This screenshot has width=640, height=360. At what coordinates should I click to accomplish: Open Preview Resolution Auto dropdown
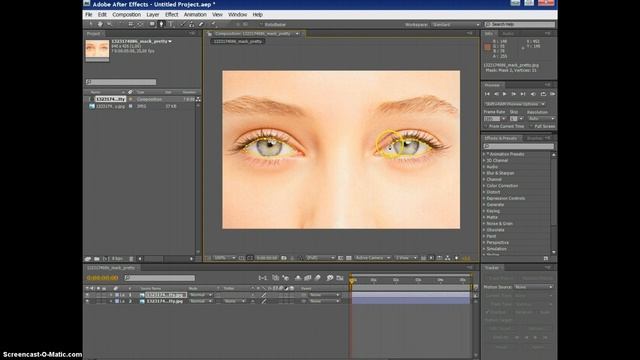pos(541,119)
